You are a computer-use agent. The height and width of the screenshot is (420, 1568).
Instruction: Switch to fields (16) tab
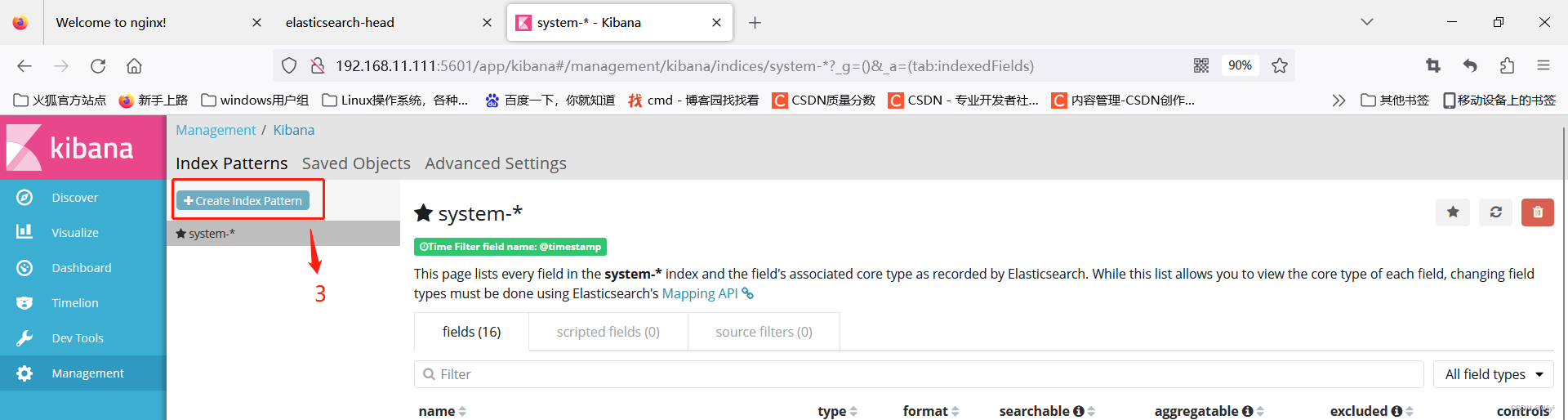(x=472, y=332)
